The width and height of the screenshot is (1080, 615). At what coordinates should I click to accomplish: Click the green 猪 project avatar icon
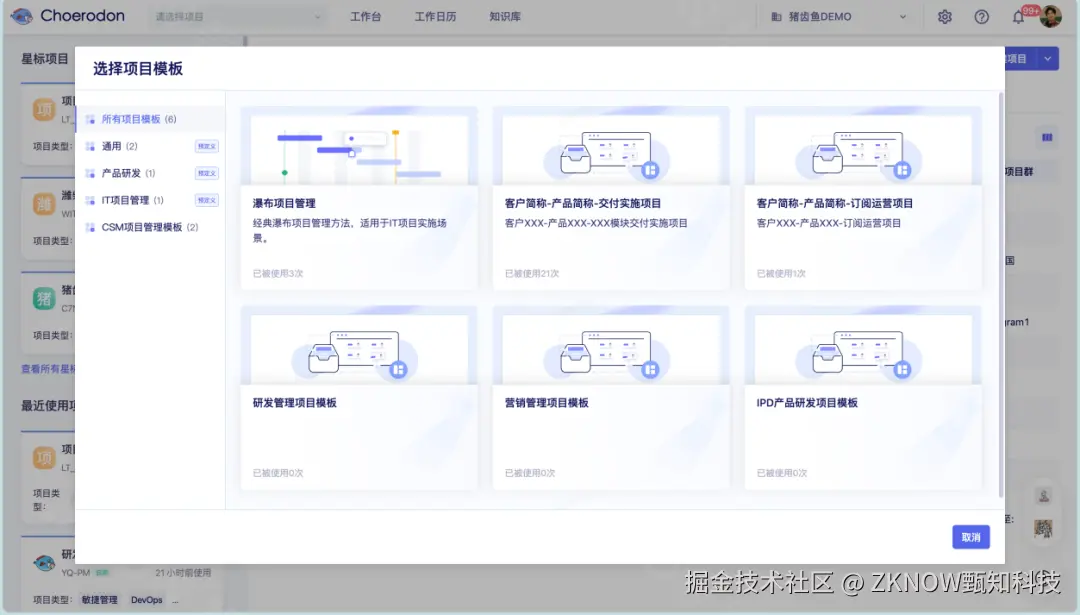[x=44, y=298]
